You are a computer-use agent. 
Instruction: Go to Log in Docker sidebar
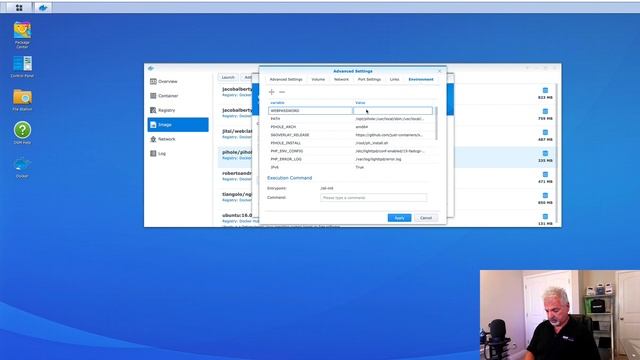(178, 153)
